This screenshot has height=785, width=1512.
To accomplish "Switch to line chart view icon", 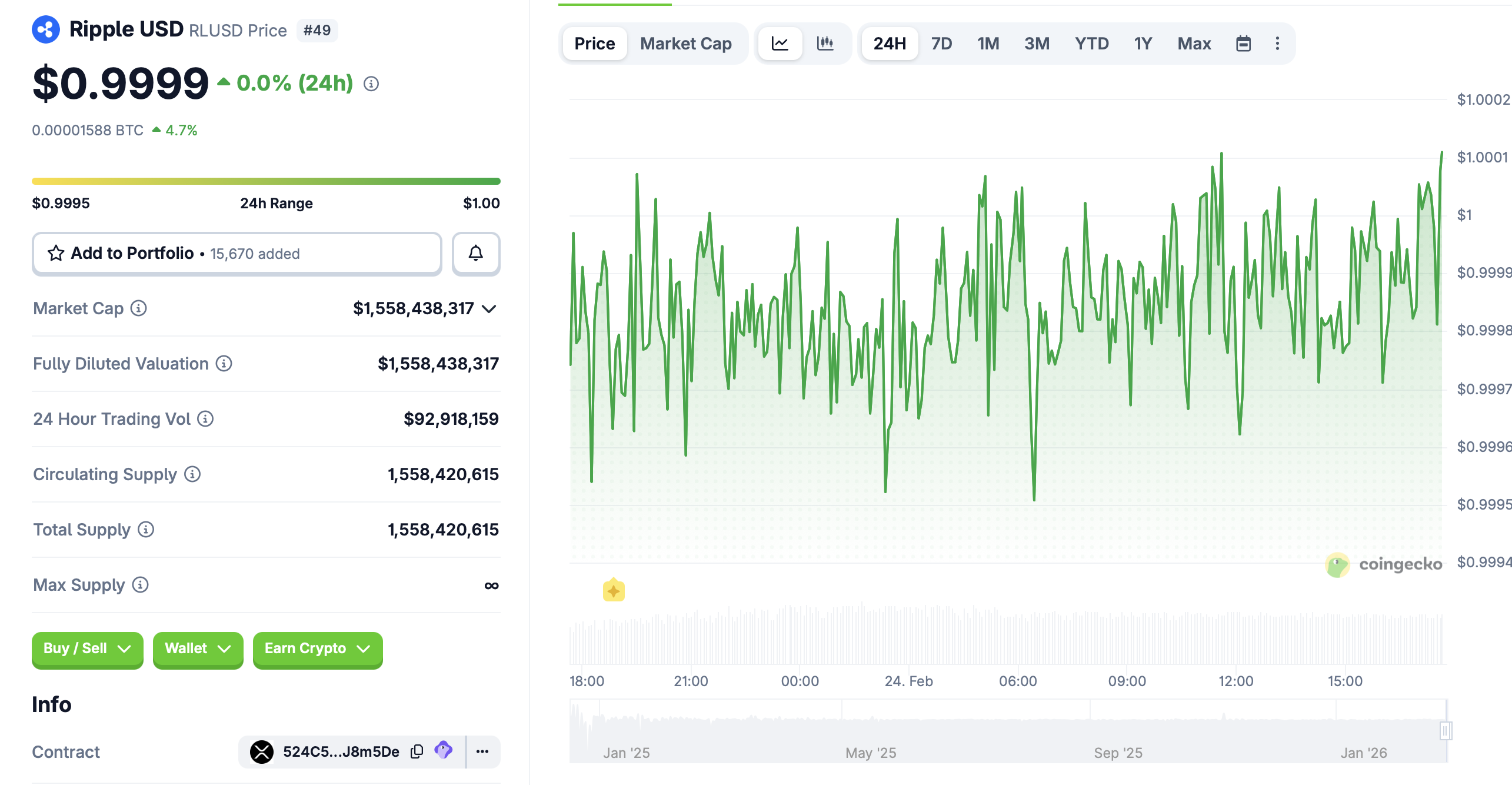I will coord(780,44).
